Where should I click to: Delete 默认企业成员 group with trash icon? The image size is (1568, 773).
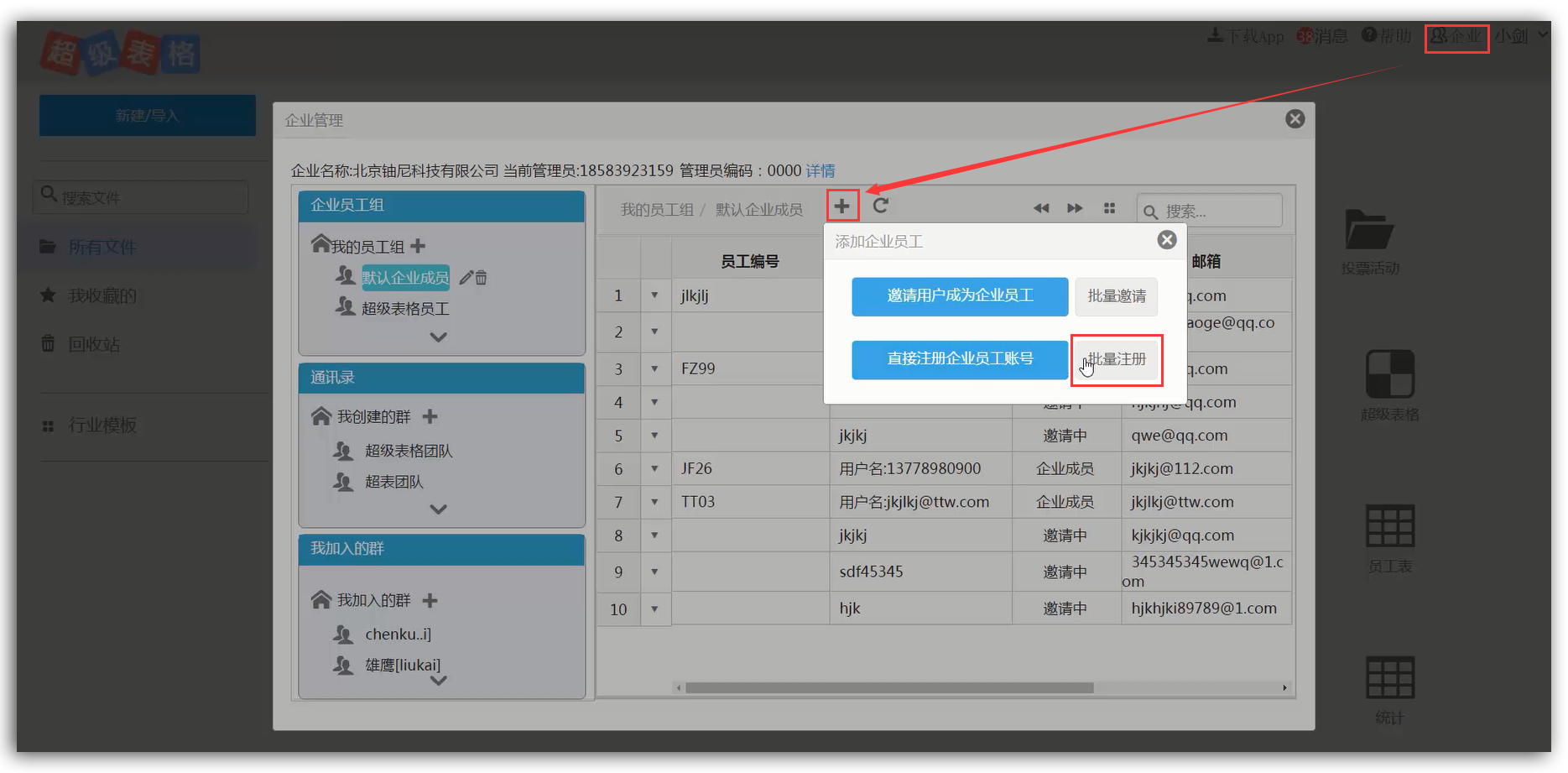tap(481, 277)
